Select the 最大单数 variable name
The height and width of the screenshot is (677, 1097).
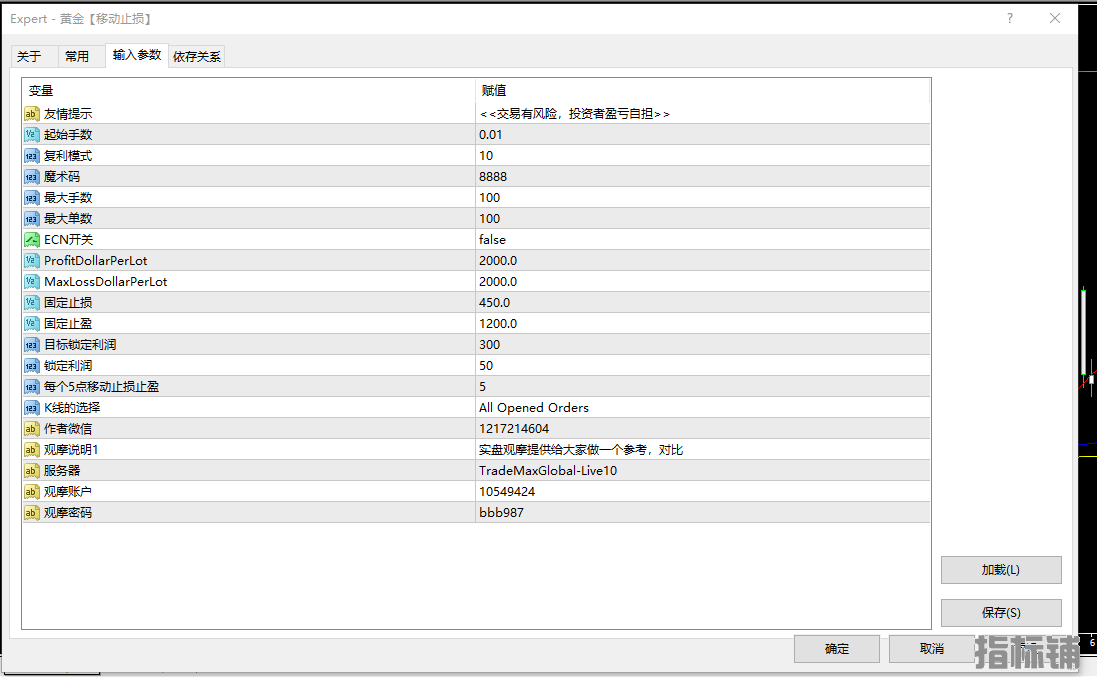tap(68, 218)
